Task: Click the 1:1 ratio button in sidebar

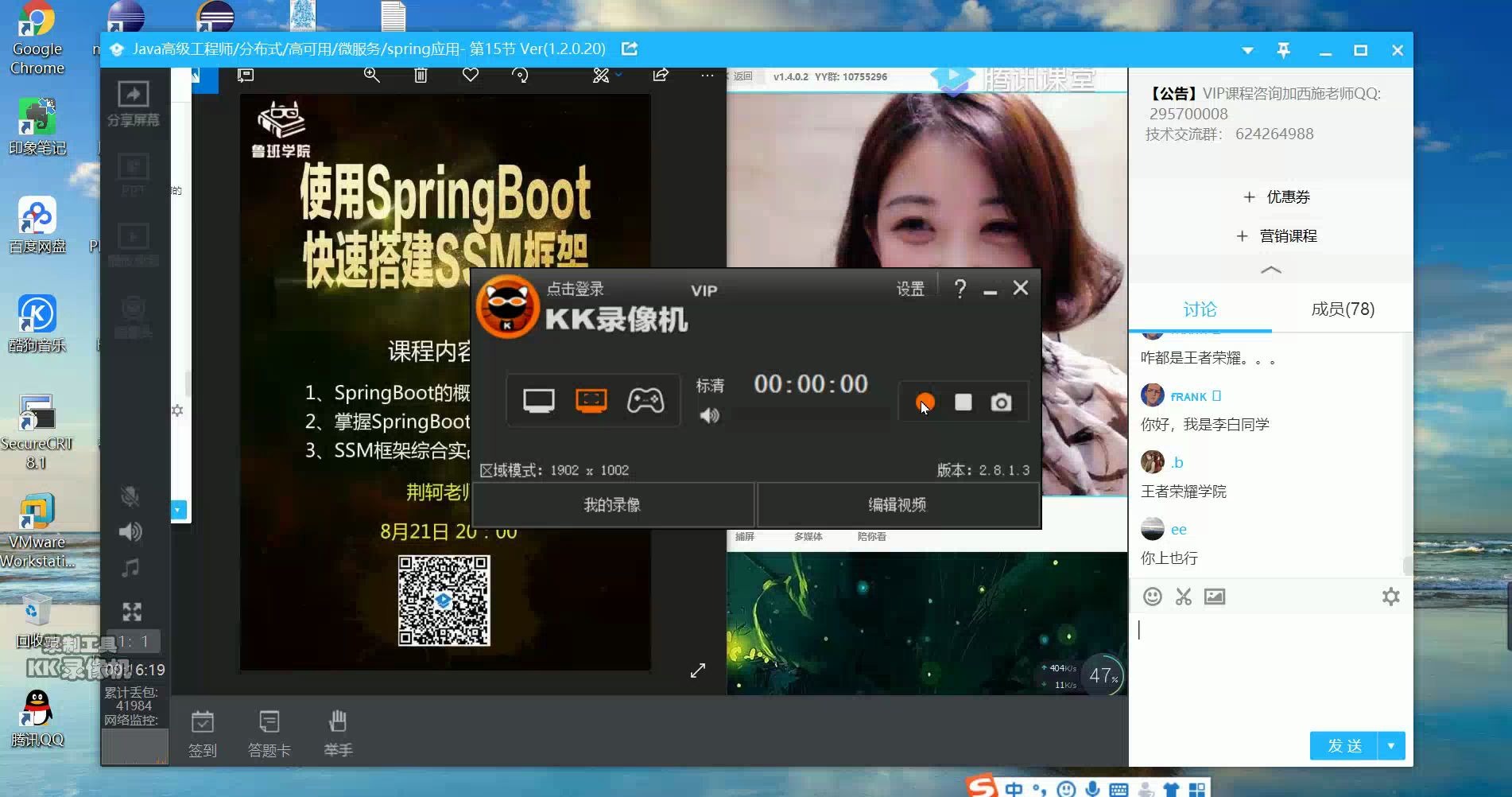Action: pos(133,641)
